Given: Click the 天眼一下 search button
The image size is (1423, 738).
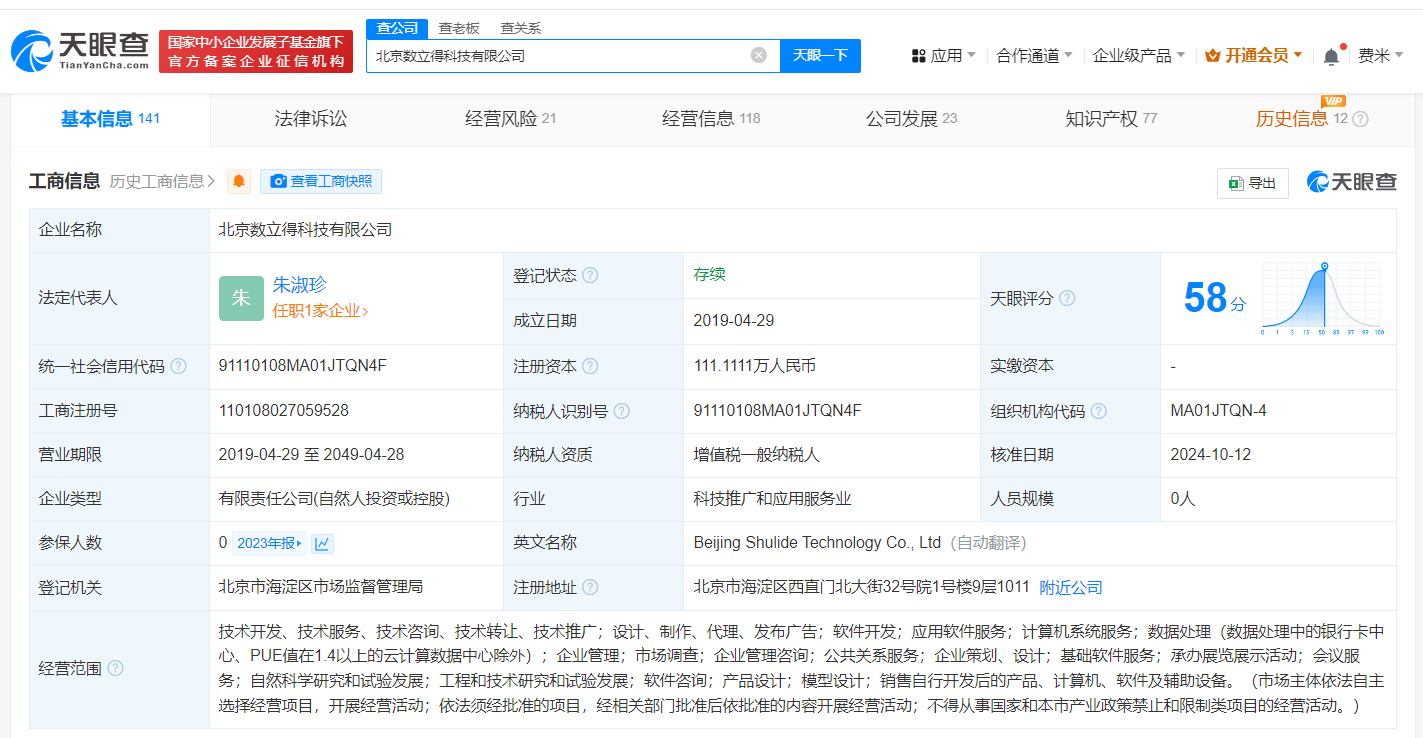Looking at the screenshot, I should click(x=820, y=55).
